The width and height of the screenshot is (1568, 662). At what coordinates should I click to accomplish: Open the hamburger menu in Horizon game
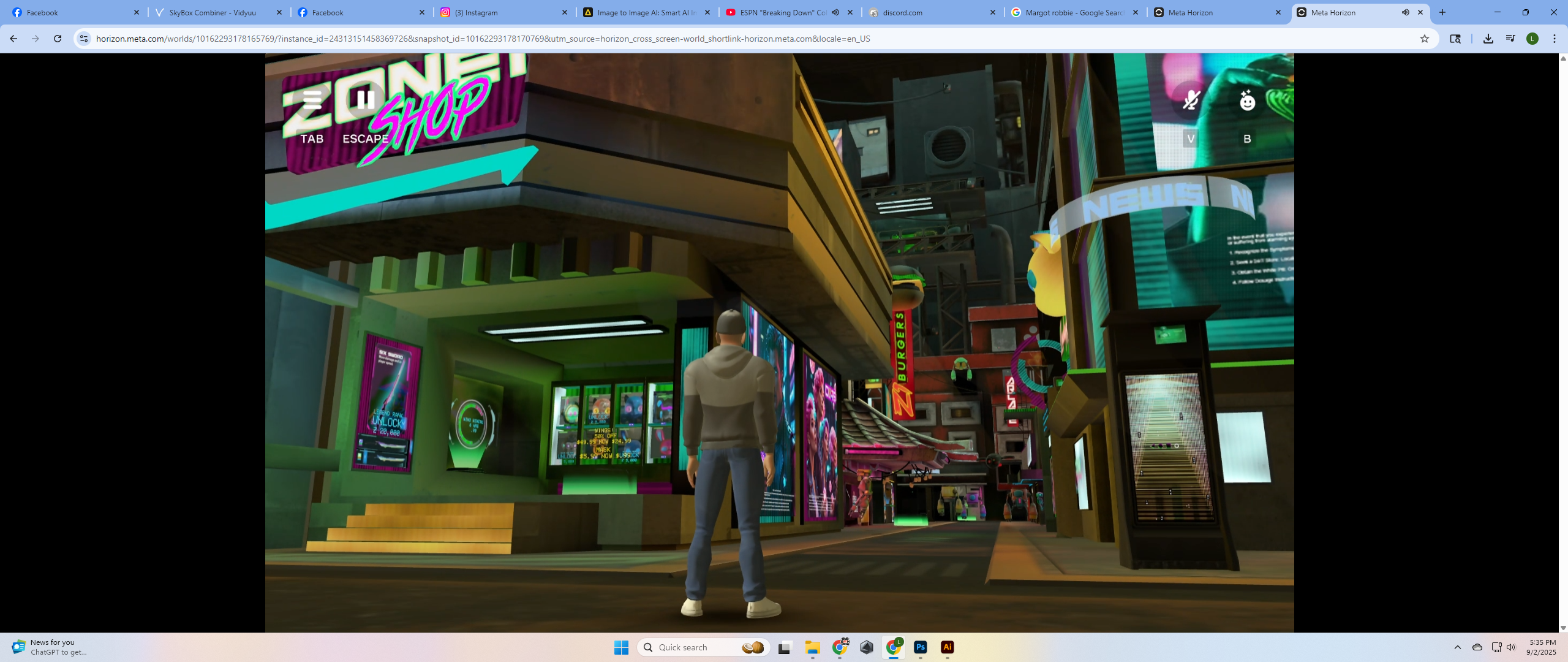pyautogui.click(x=312, y=100)
